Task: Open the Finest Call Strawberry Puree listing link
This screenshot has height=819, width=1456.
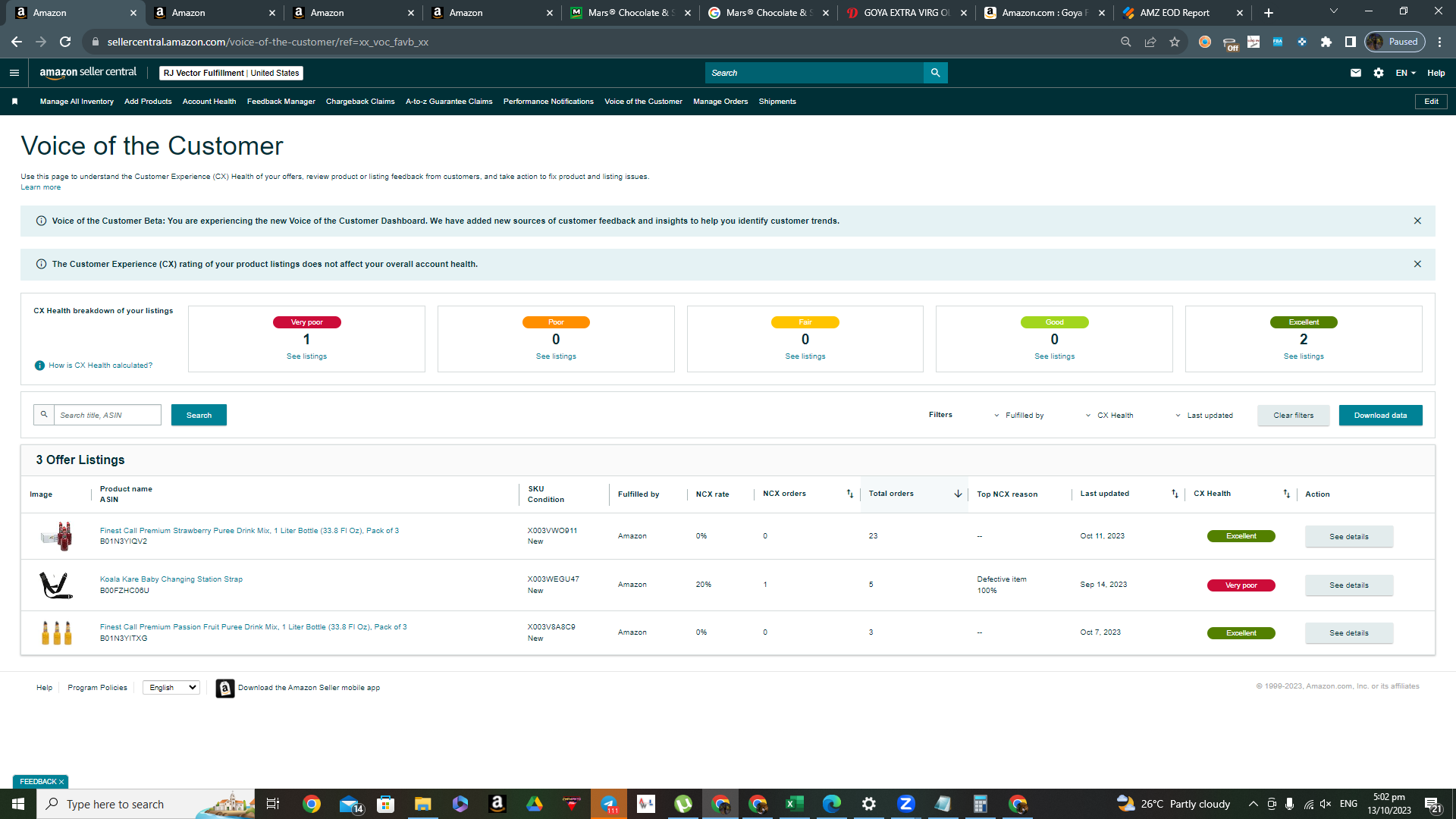Action: [x=249, y=531]
